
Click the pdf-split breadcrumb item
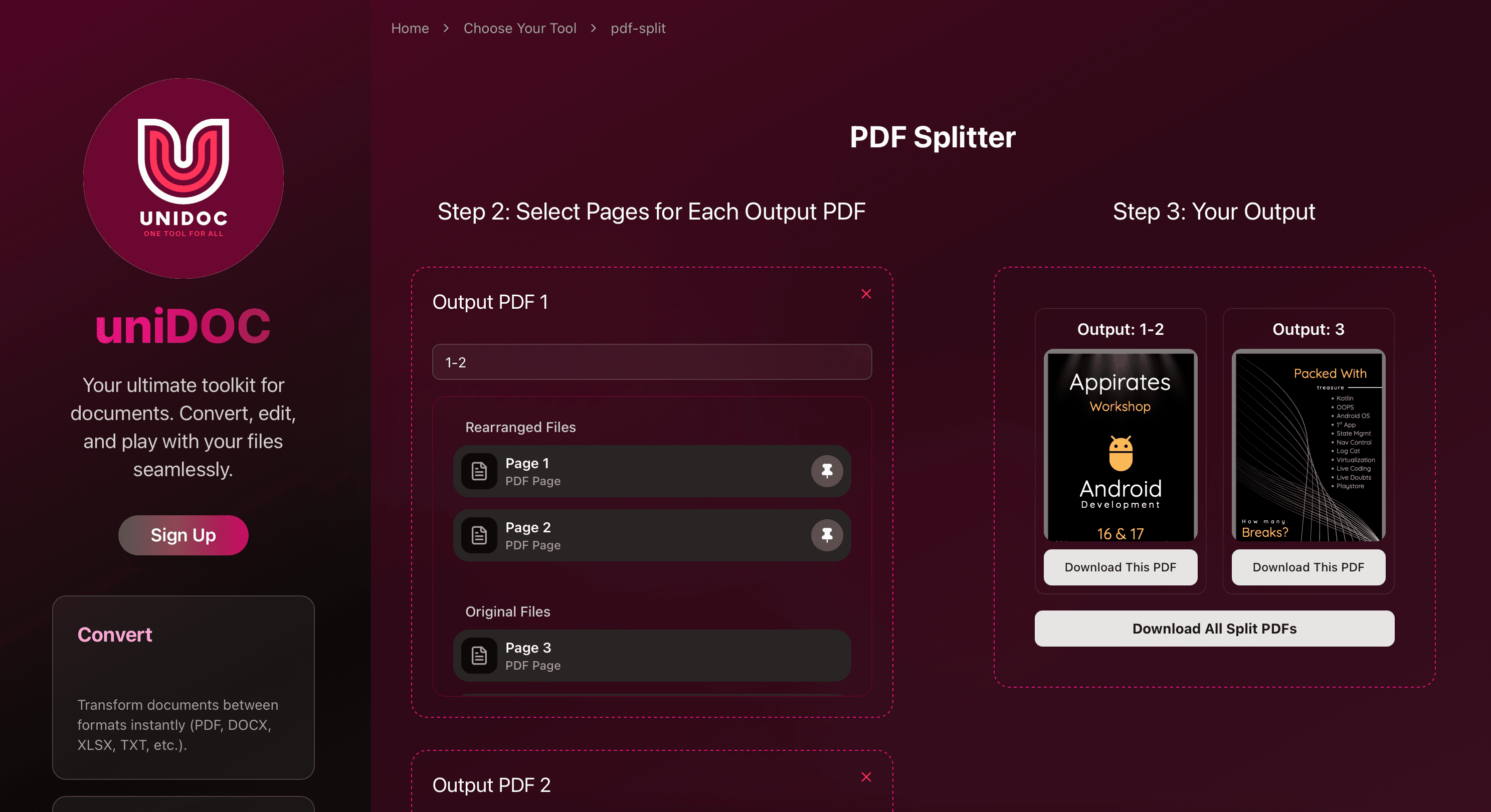[x=638, y=29]
